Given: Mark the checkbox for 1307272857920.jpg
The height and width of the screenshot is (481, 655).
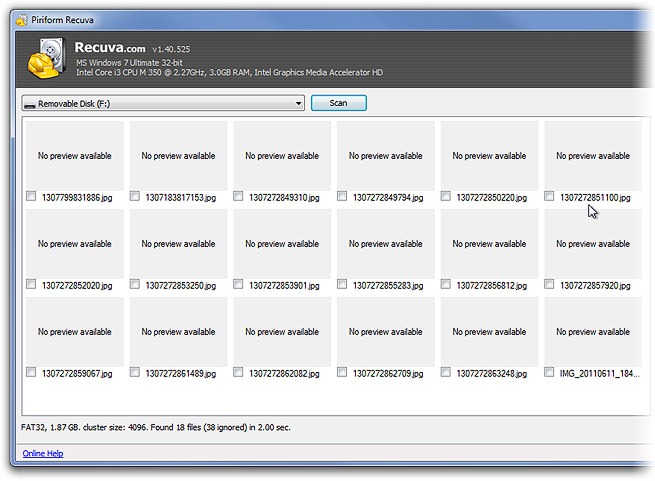Looking at the screenshot, I should pos(549,284).
